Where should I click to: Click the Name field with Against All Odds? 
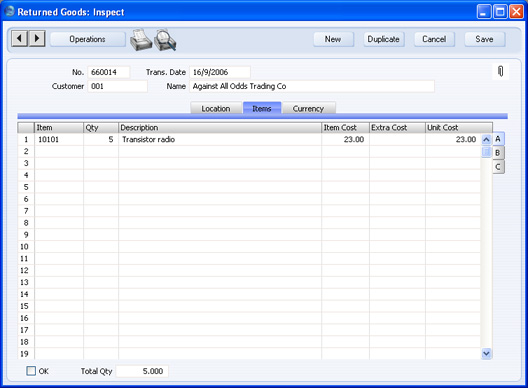coord(312,86)
